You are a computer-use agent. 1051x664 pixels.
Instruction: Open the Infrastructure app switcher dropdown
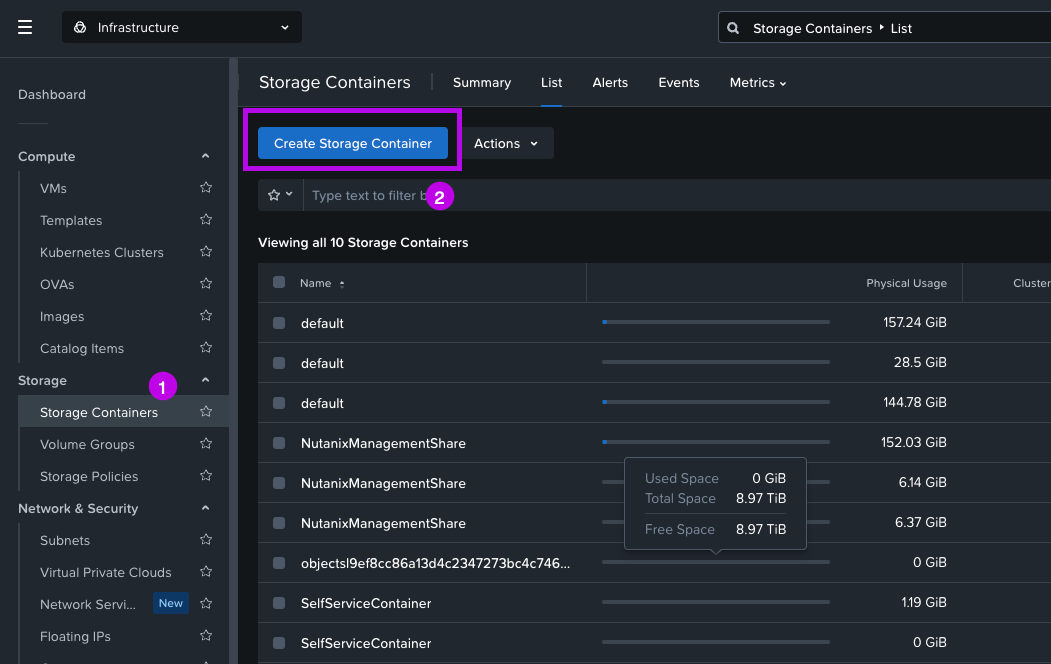click(x=182, y=27)
